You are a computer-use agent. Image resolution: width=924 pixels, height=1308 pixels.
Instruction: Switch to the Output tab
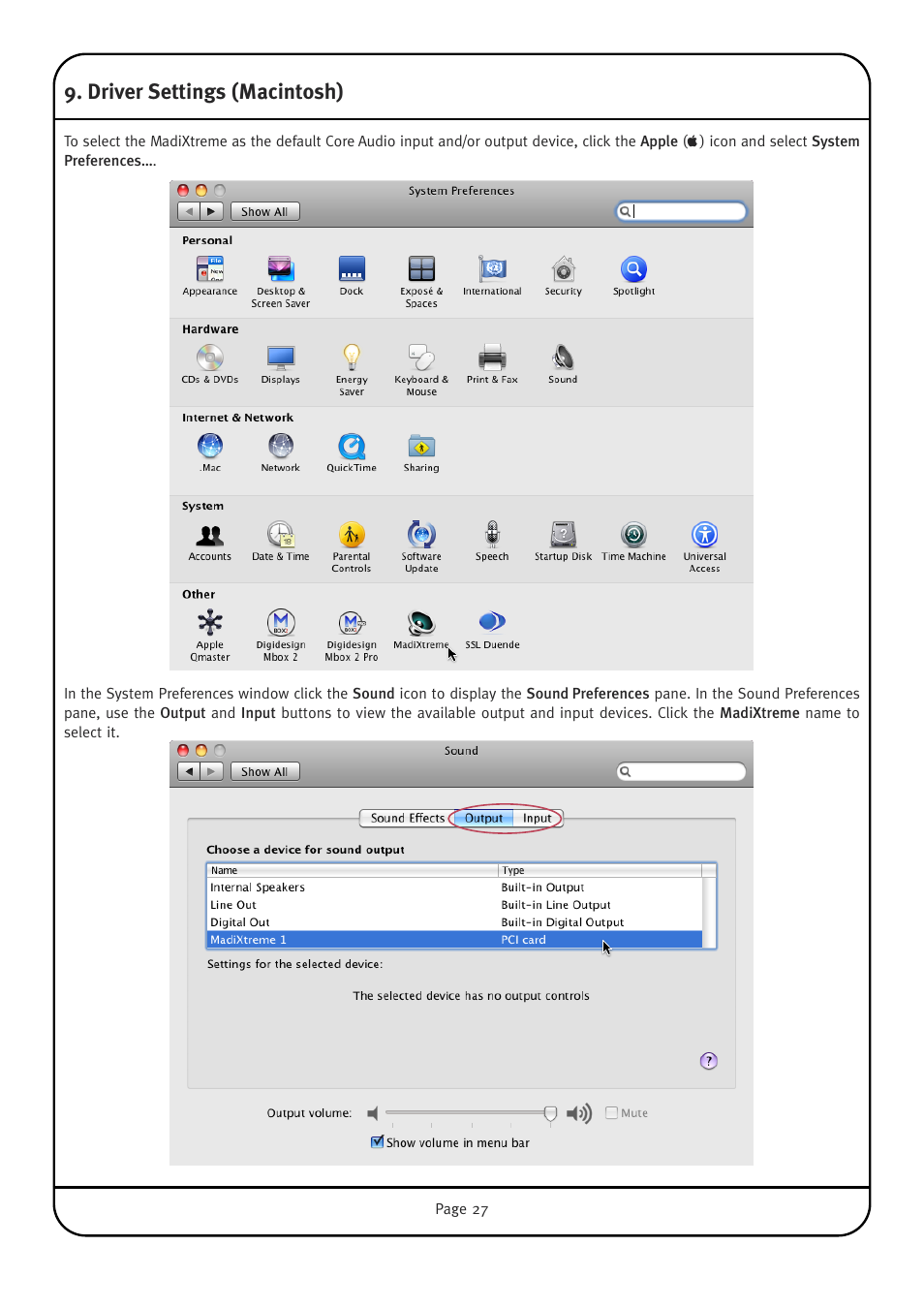(x=483, y=818)
